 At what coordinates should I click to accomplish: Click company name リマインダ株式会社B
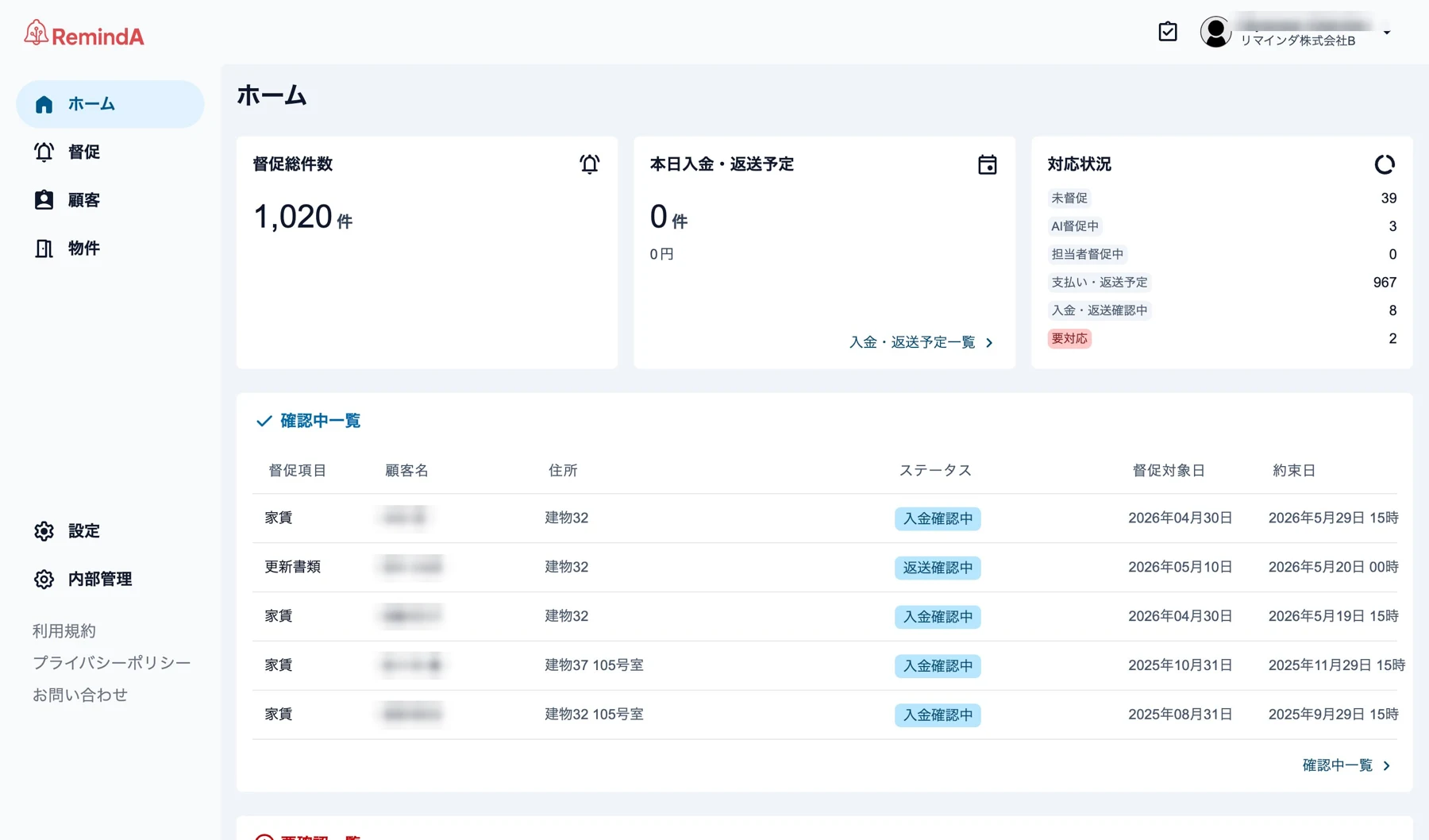coord(1297,41)
